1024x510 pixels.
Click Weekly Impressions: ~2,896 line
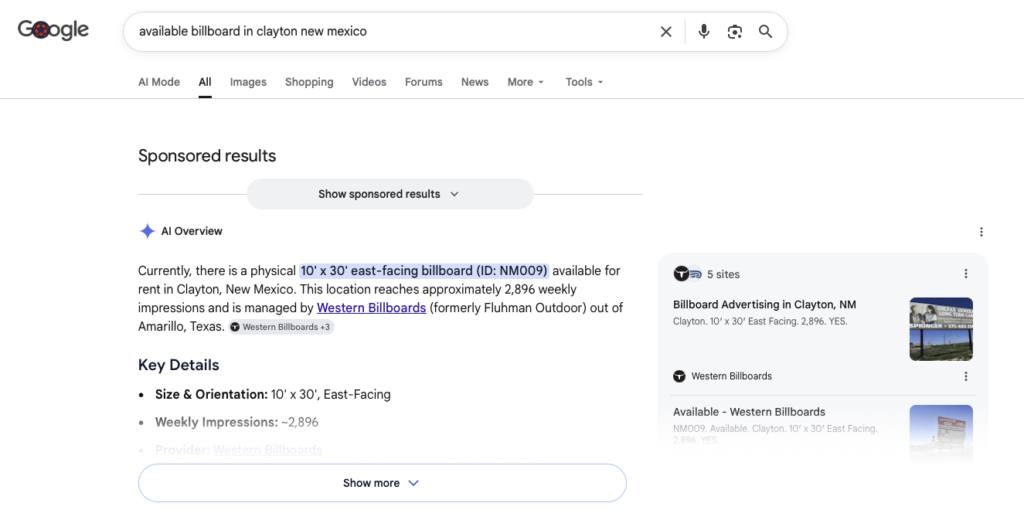(236, 422)
